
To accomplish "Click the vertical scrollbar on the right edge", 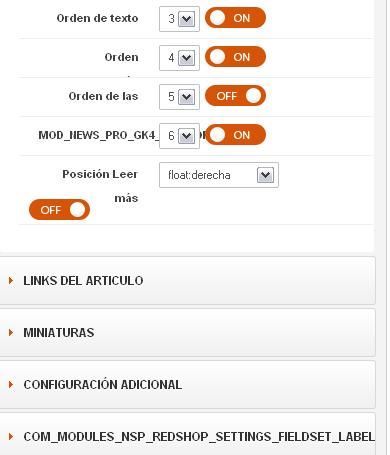I will 388,227.
